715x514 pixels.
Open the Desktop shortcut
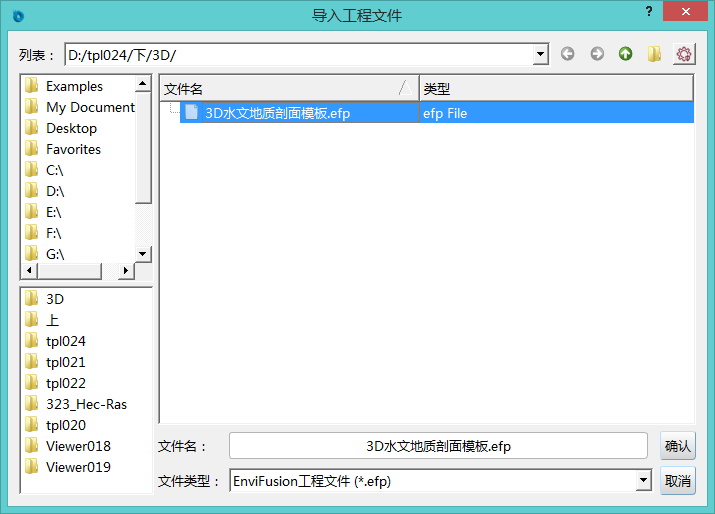(71, 128)
